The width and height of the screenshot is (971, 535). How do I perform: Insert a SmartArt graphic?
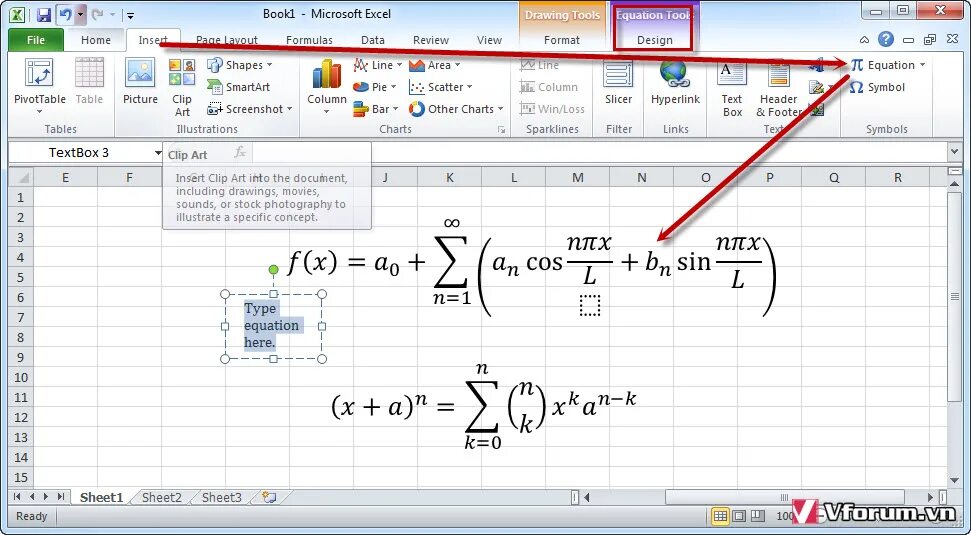pos(239,87)
